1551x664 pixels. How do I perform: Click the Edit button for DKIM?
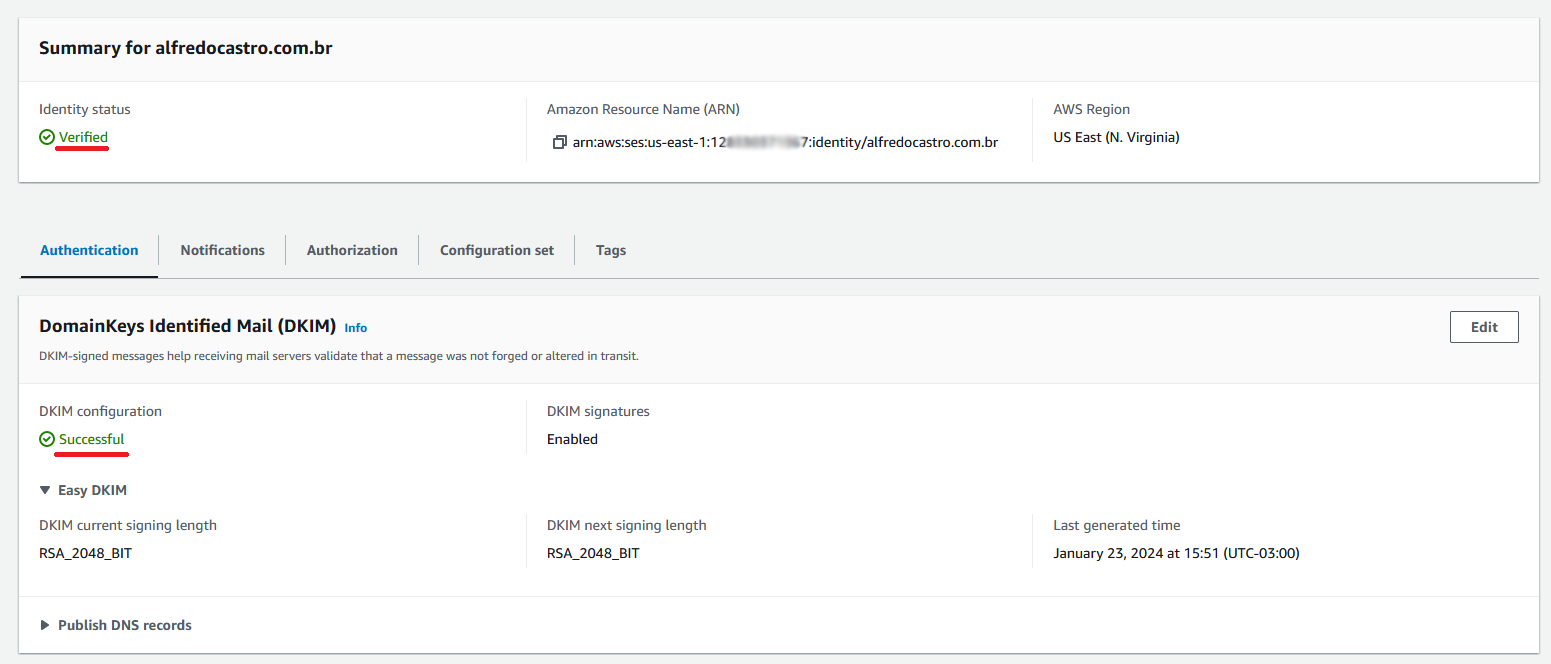tap(1484, 327)
